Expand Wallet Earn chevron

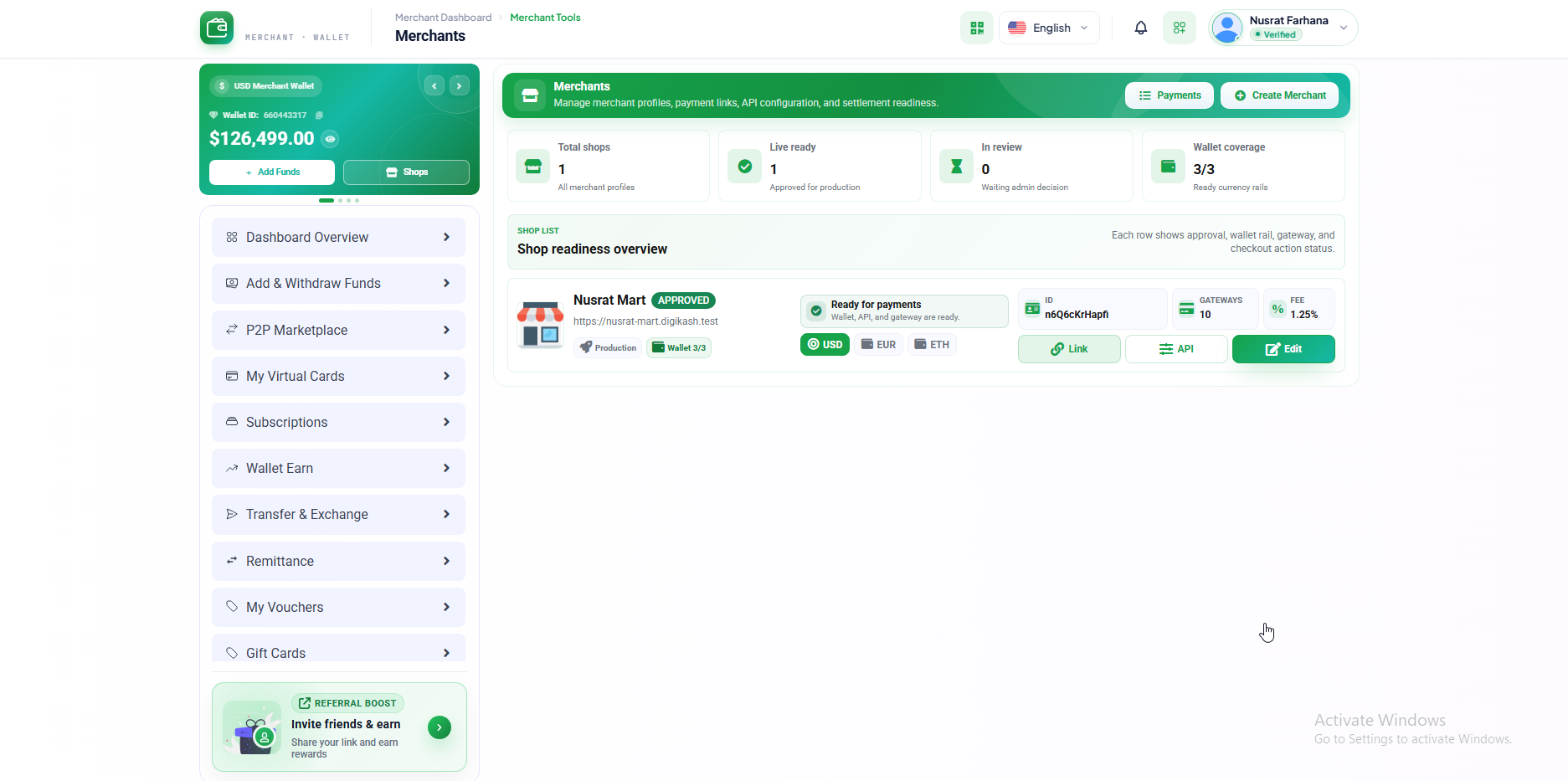click(x=446, y=468)
